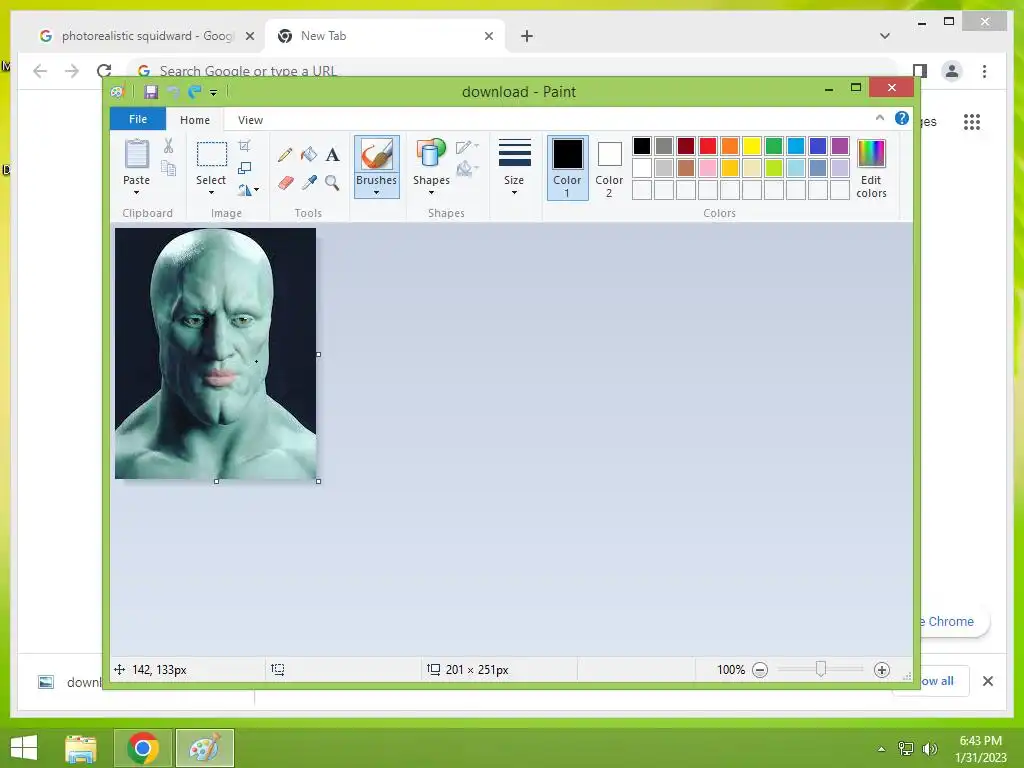1024x768 pixels.
Task: Open Chrome three-dot menu
Action: (x=985, y=71)
